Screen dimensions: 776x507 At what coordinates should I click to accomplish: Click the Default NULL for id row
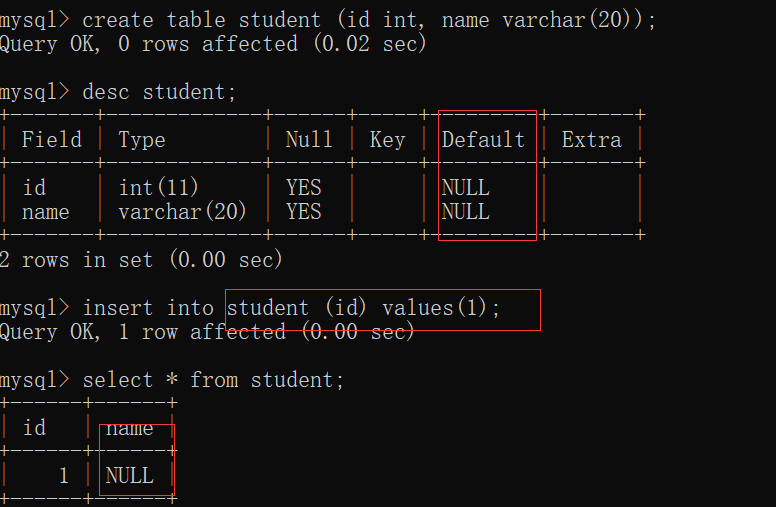pyautogui.click(x=465, y=188)
